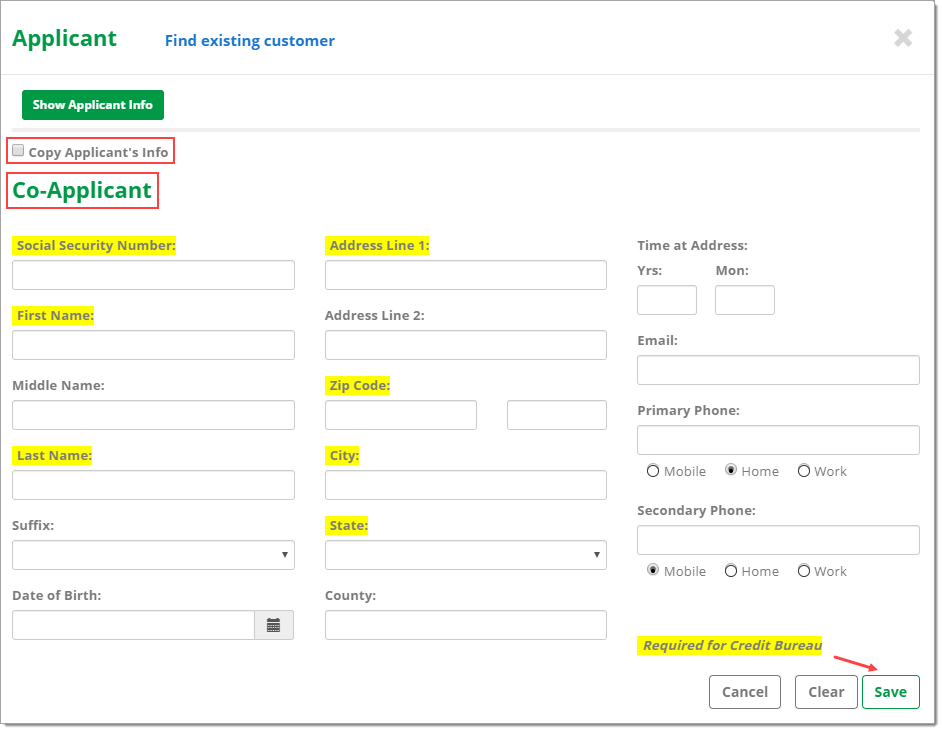942x731 pixels.
Task: Select Work for Primary Phone type
Action: (804, 471)
